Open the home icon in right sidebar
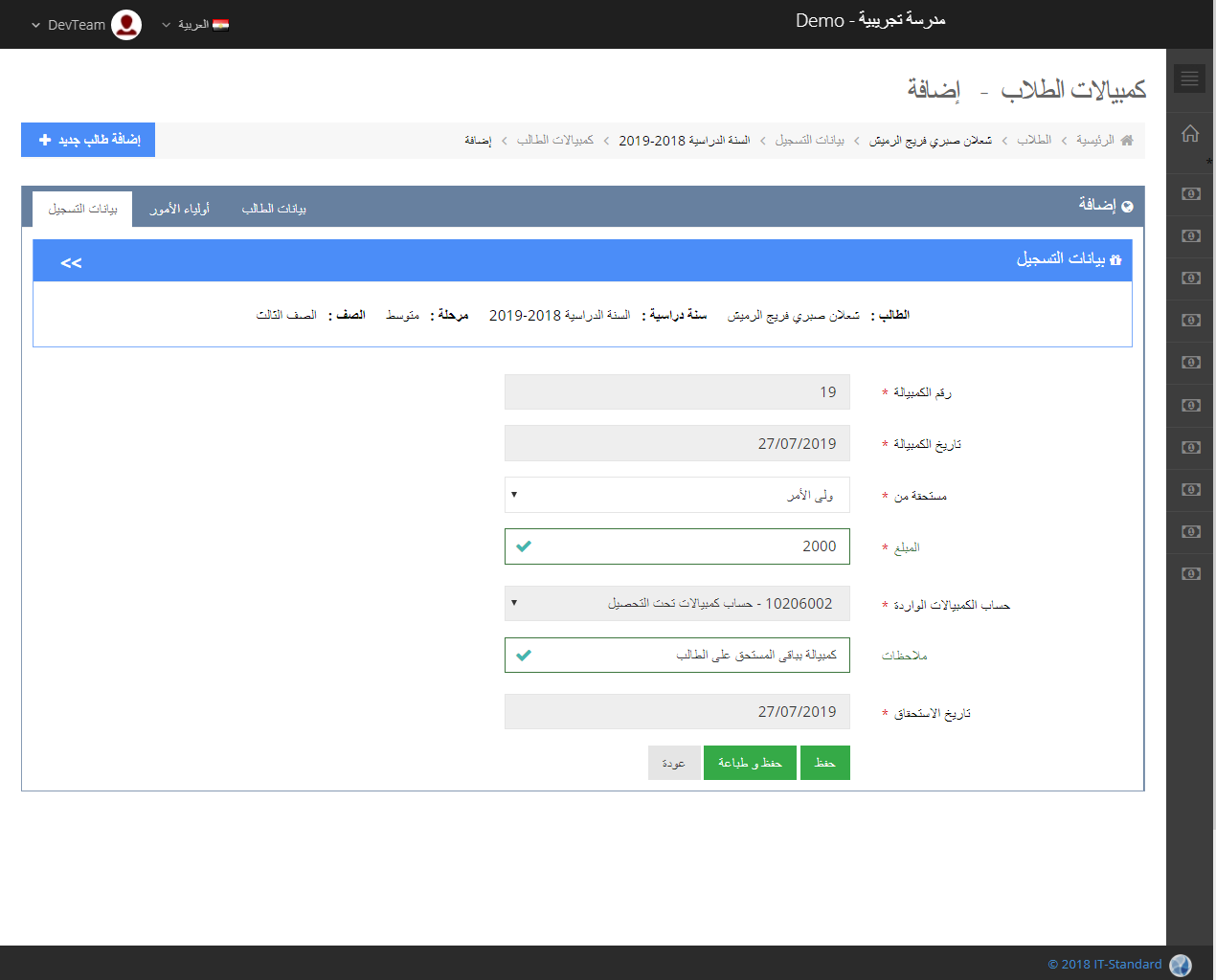The width and height of the screenshot is (1216, 980). pyautogui.click(x=1190, y=134)
